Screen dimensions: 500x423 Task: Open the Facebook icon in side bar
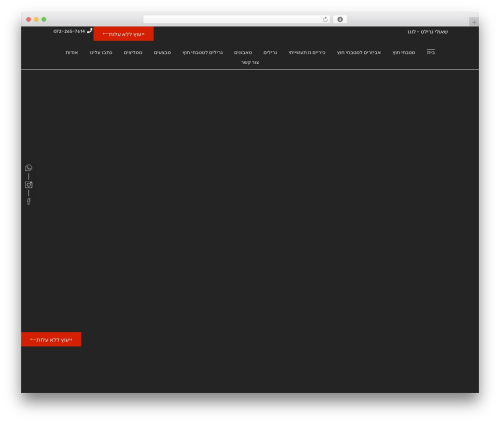[29, 201]
